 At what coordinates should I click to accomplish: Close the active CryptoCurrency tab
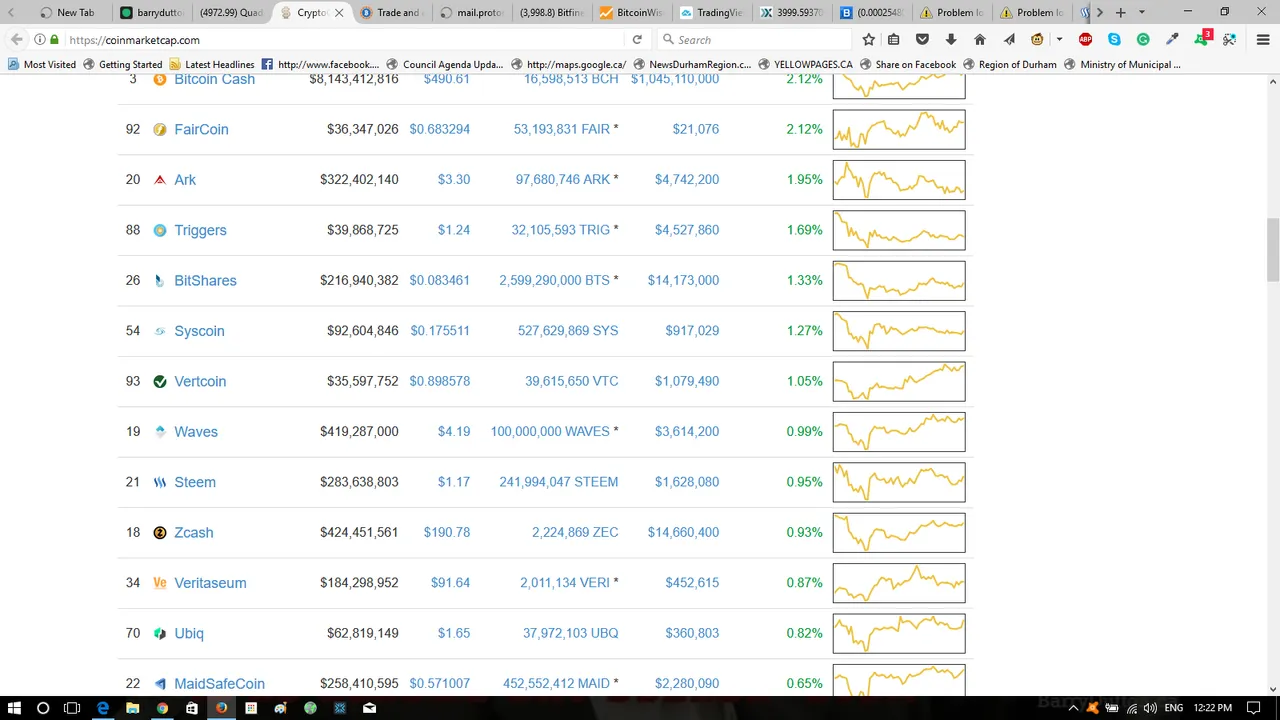(339, 13)
